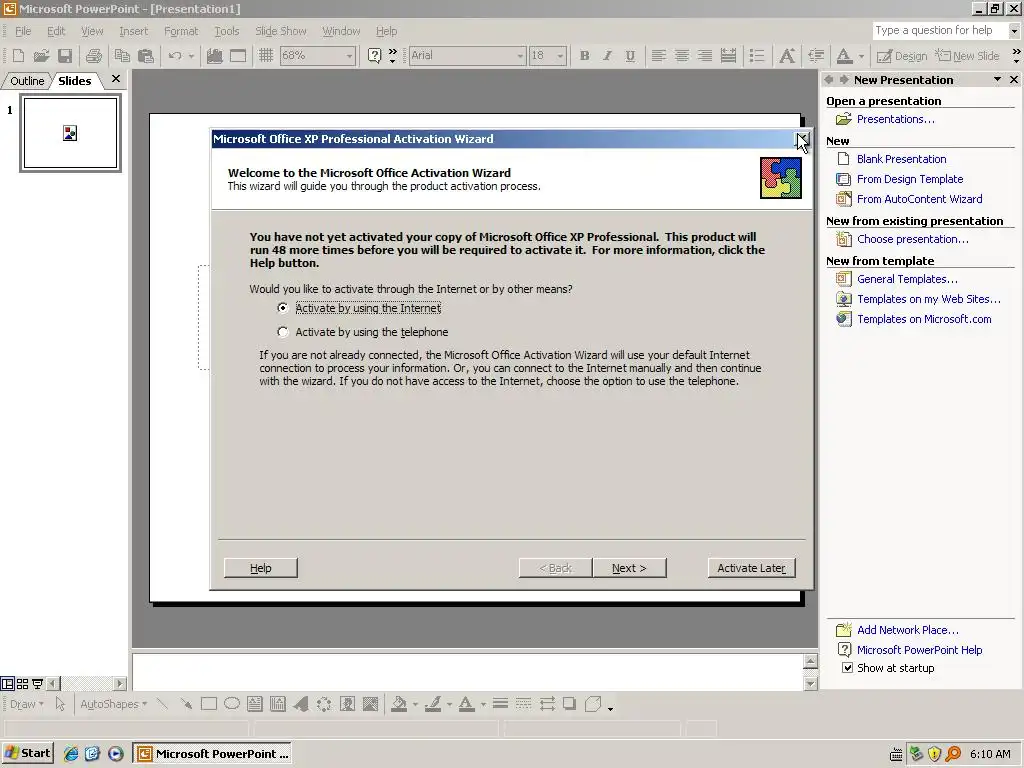This screenshot has height=768, width=1024.
Task: Toggle Underline formatting button
Action: pyautogui.click(x=630, y=56)
